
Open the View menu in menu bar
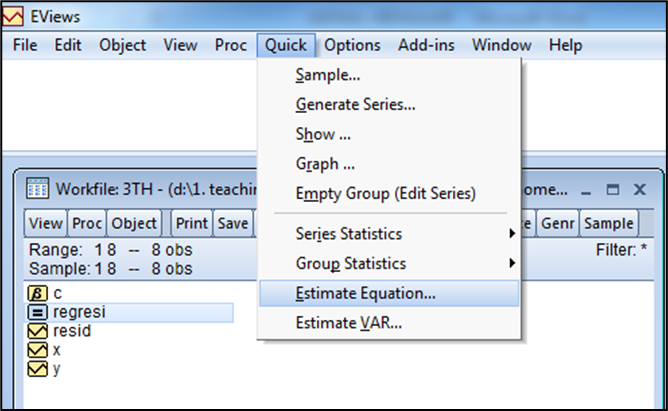click(180, 45)
